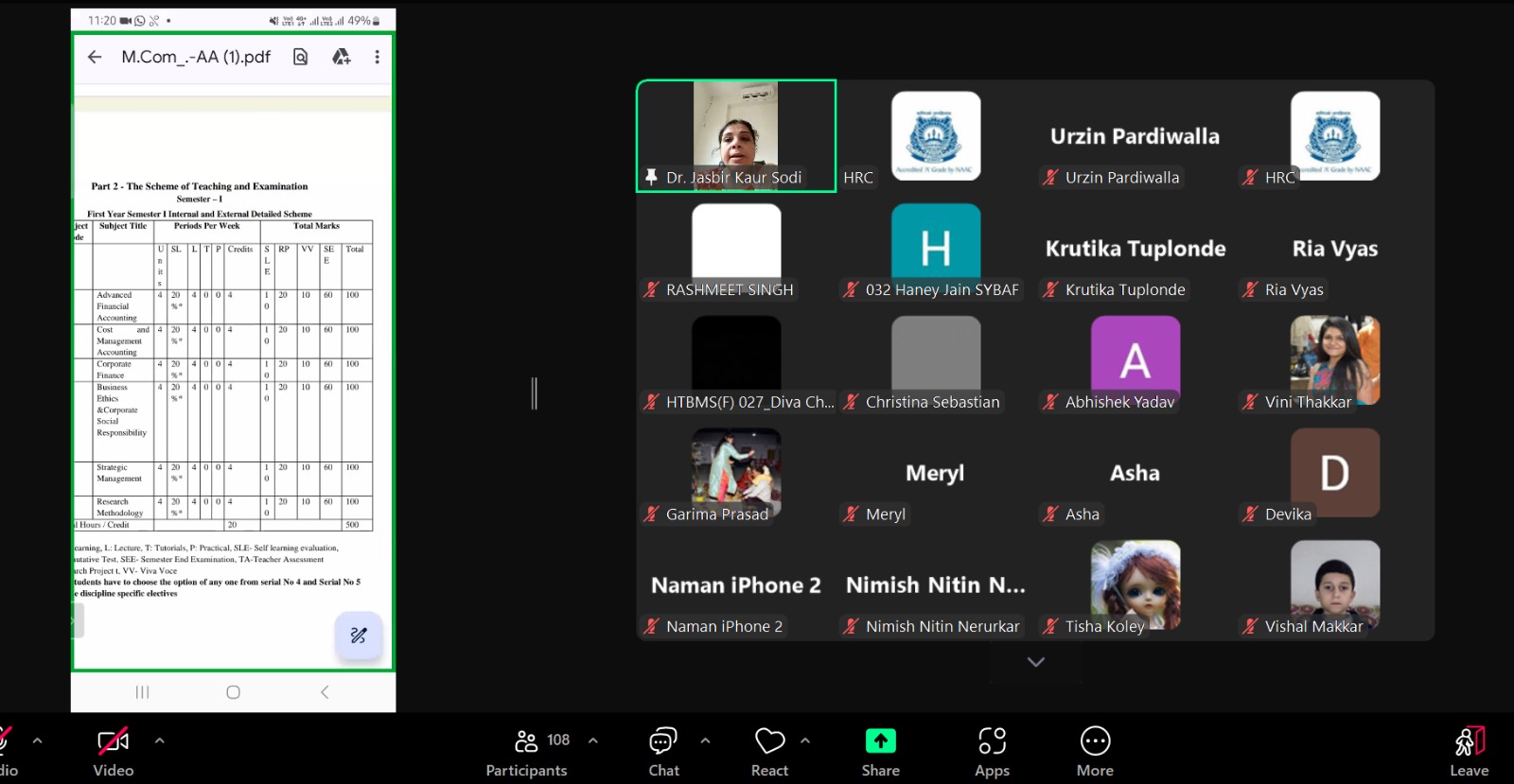Click the 'Naman iPhone 2' large name tile
This screenshot has height=784, width=1514.
pos(736,585)
